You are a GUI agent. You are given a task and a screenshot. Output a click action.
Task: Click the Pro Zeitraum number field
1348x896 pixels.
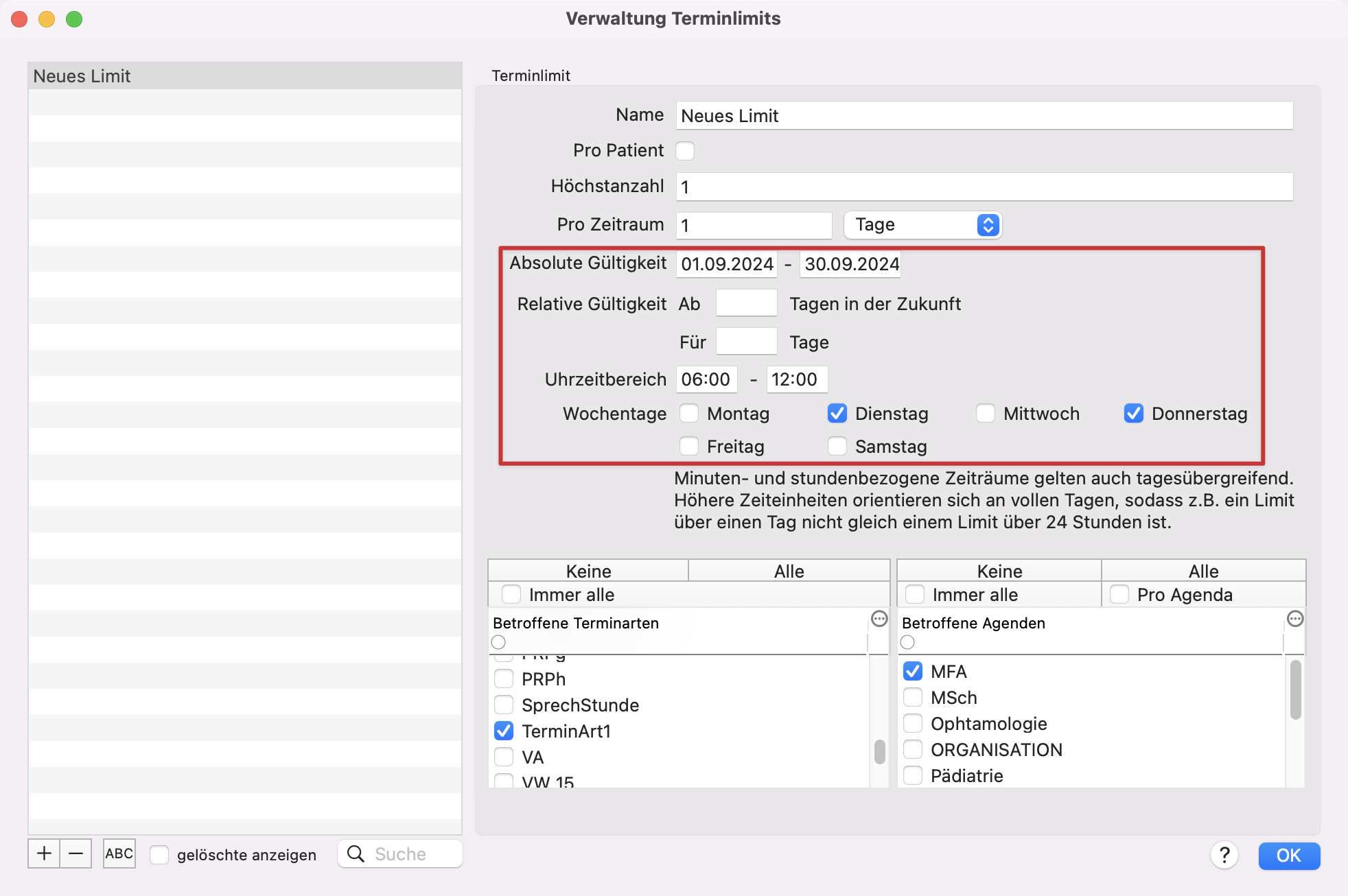[x=754, y=225]
